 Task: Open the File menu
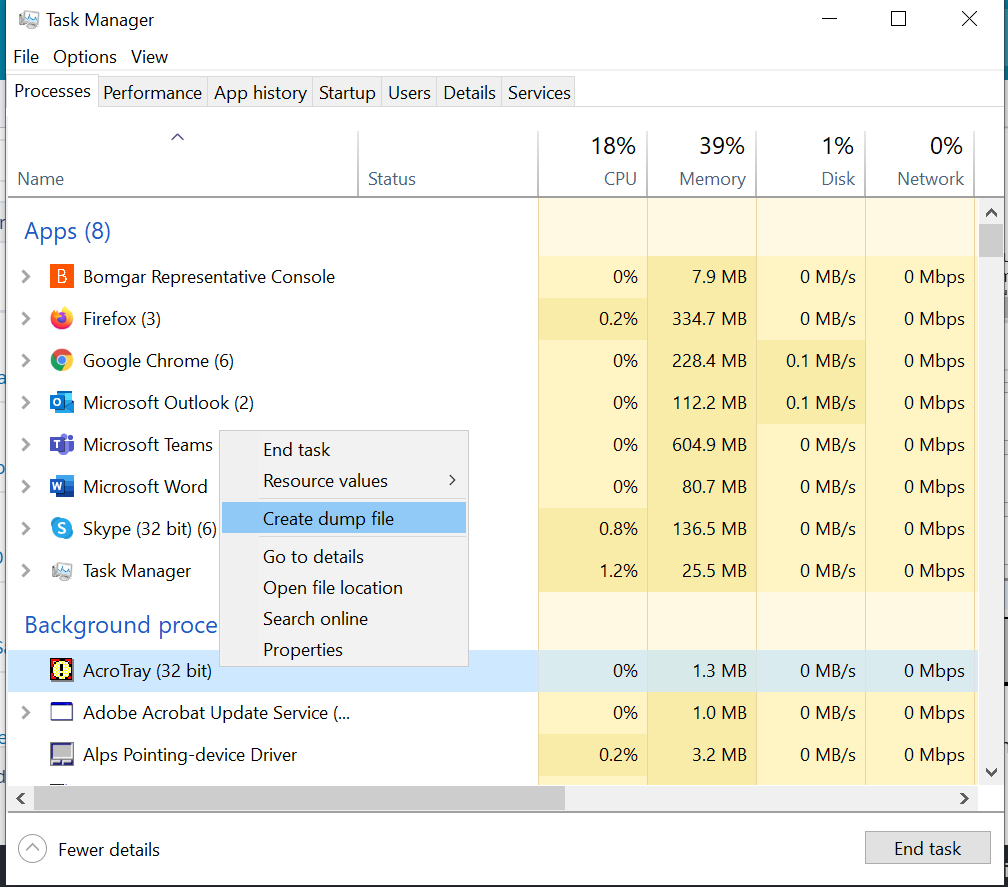click(x=26, y=57)
